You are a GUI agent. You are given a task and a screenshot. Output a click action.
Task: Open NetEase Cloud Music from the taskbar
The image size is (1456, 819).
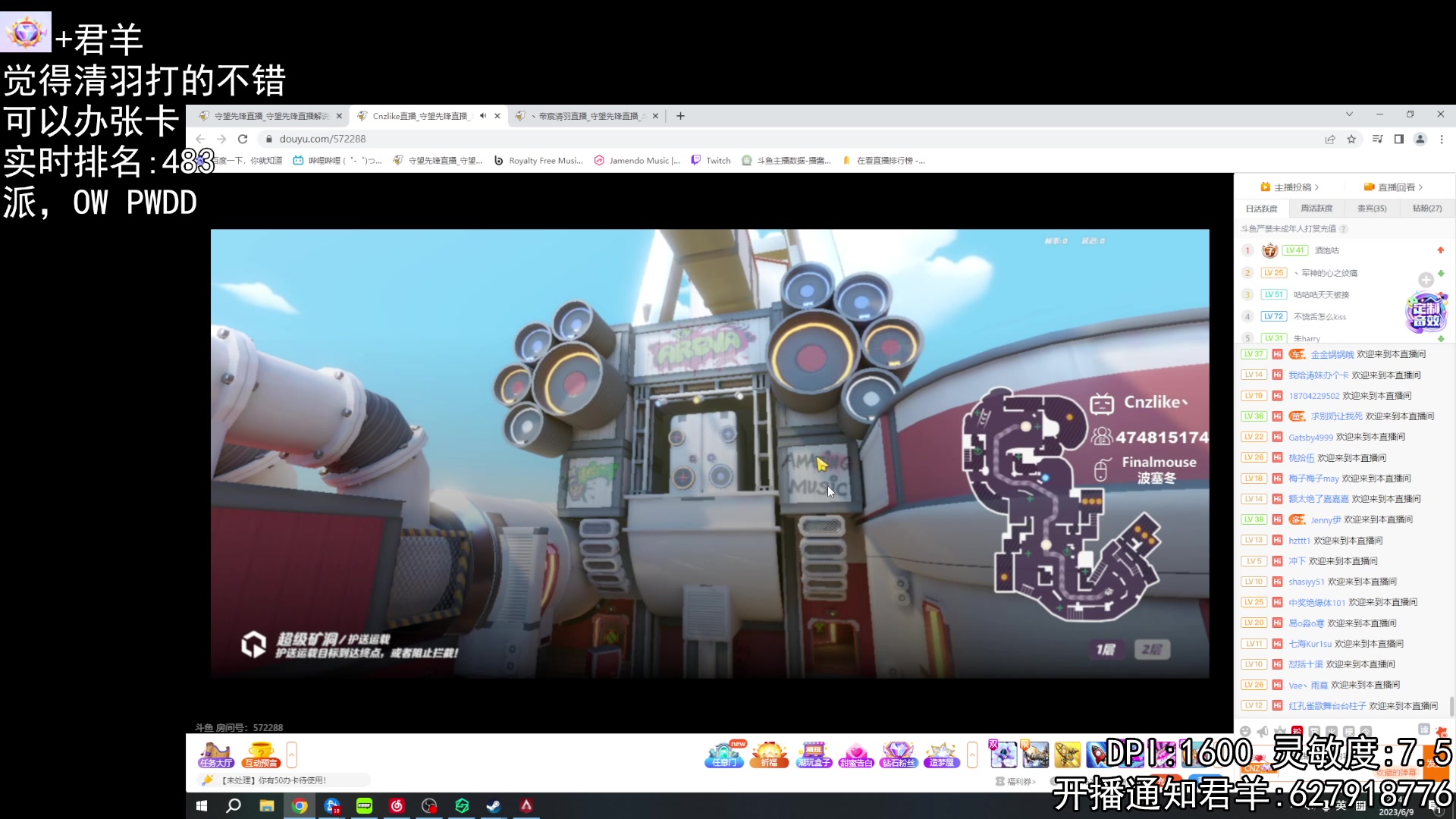pos(397,806)
